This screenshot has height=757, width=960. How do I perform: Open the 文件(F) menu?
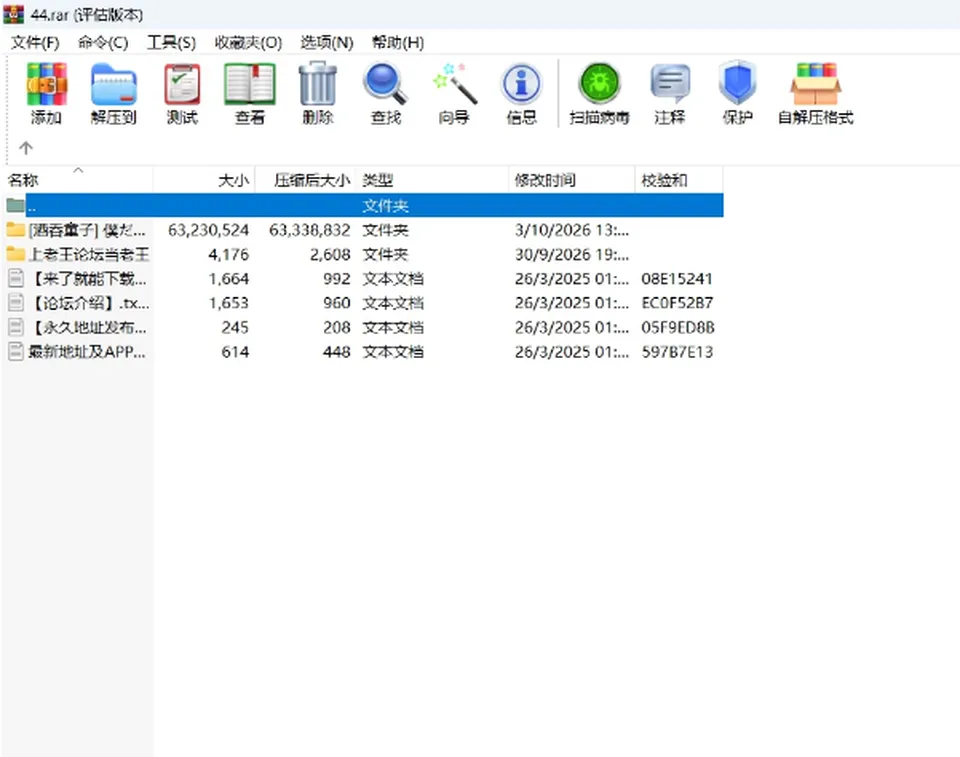click(35, 42)
